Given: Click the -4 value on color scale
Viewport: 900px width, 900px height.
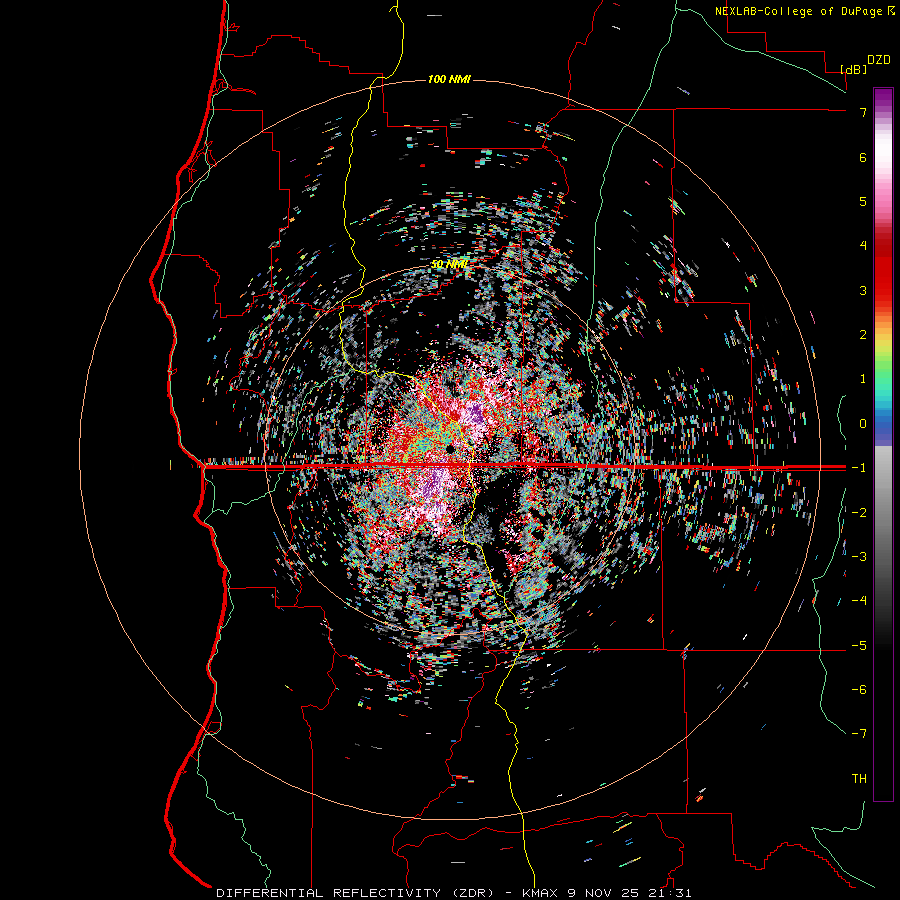Looking at the screenshot, I should click(x=859, y=601).
